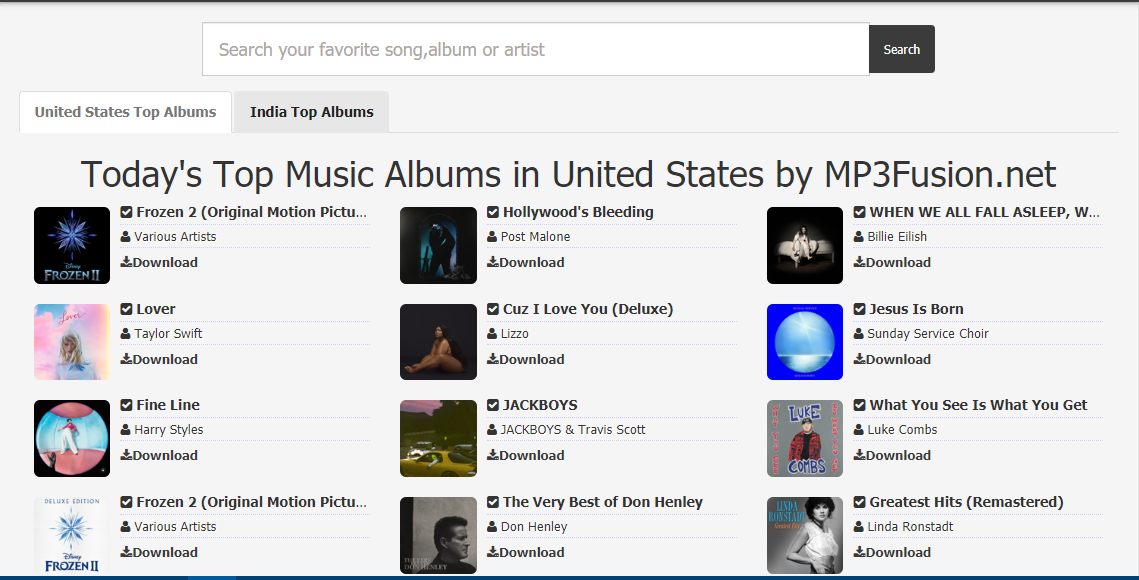Click the check icon beside Jesus Is Born
Image resolution: width=1139 pixels, height=580 pixels.
pyautogui.click(x=860, y=309)
